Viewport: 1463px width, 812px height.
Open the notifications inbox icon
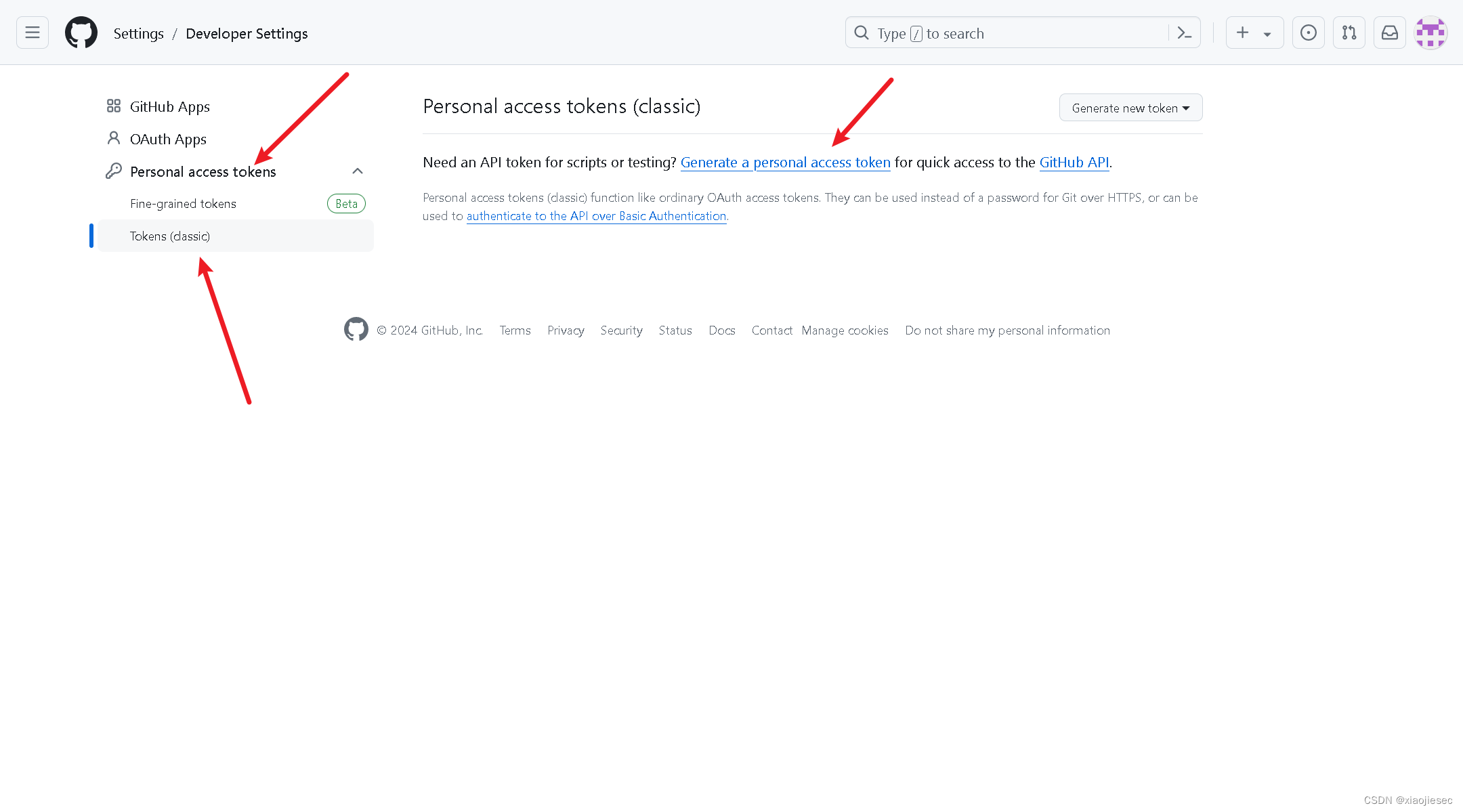click(1389, 33)
